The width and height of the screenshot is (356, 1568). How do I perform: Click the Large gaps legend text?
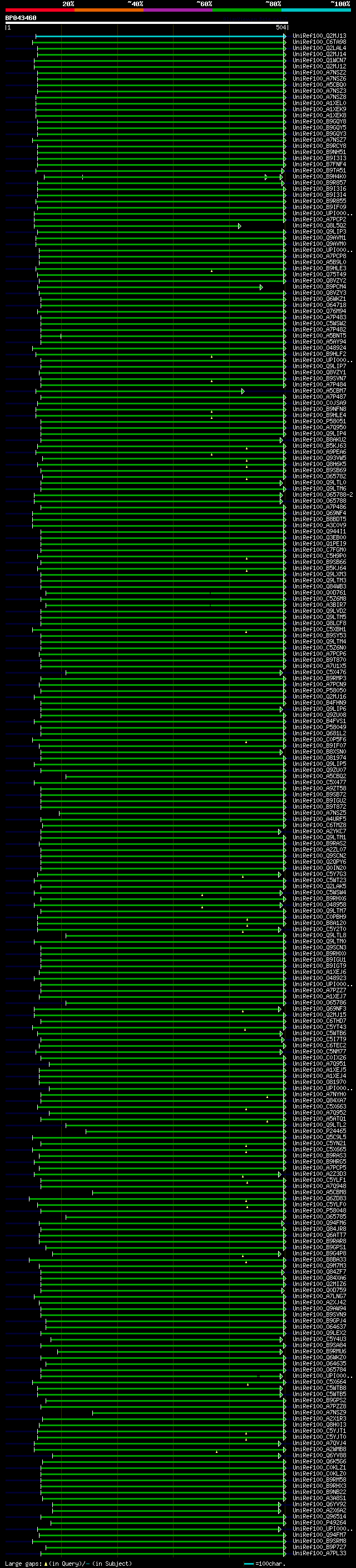(68, 1563)
